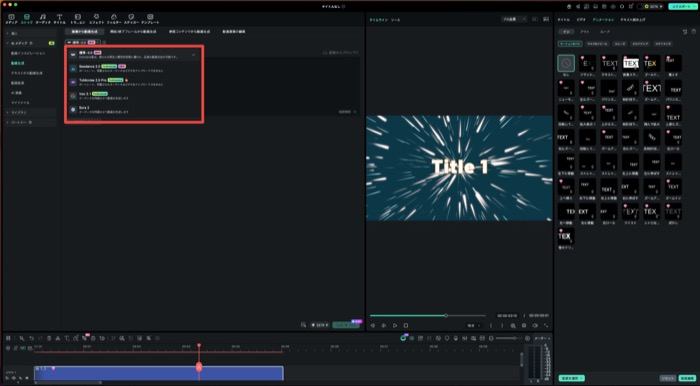The height and width of the screenshot is (386, 700).
Task: Switch to the Title tab in properties panel
Action: coord(563,20)
